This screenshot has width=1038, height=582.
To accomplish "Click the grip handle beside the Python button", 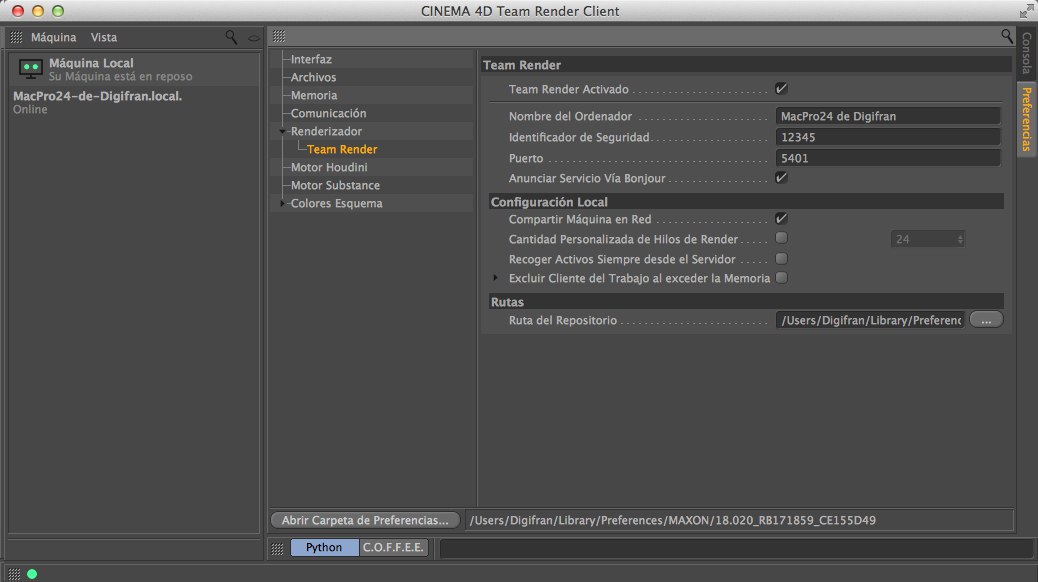I will (279, 548).
